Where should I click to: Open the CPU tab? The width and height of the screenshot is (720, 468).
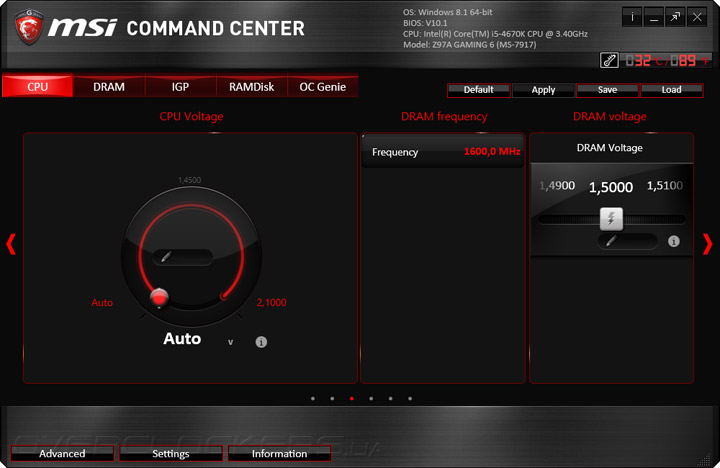[x=37, y=86]
